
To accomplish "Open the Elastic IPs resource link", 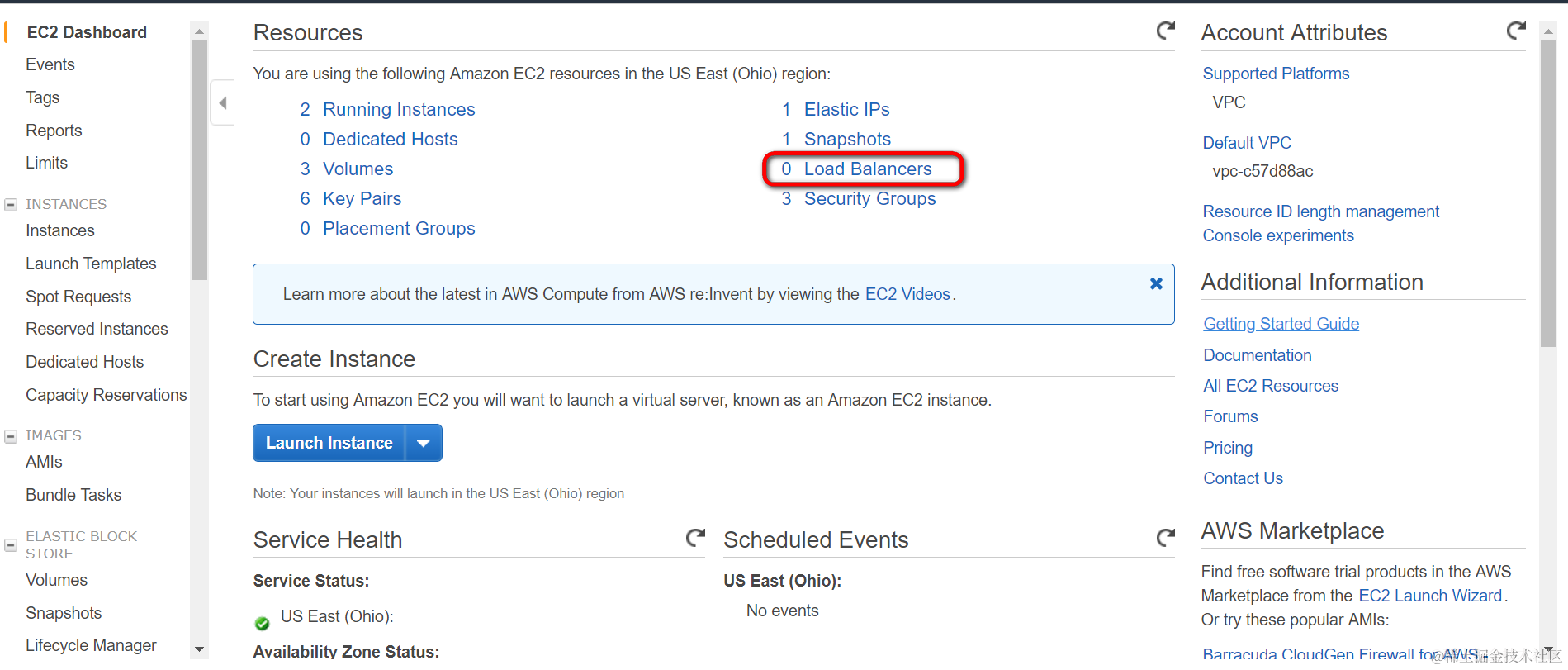I will click(x=847, y=109).
